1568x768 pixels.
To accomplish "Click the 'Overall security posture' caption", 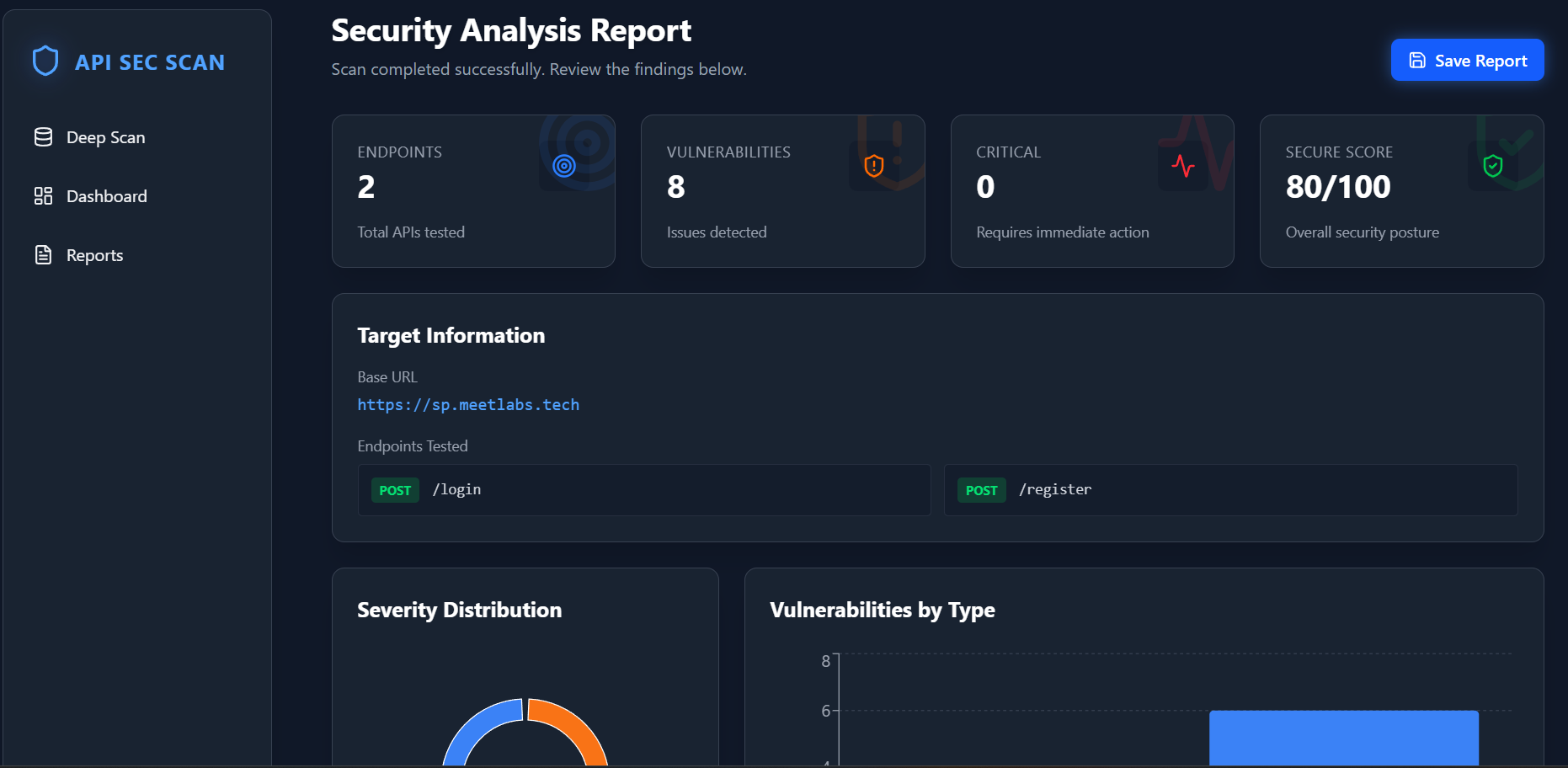I will 1363,232.
